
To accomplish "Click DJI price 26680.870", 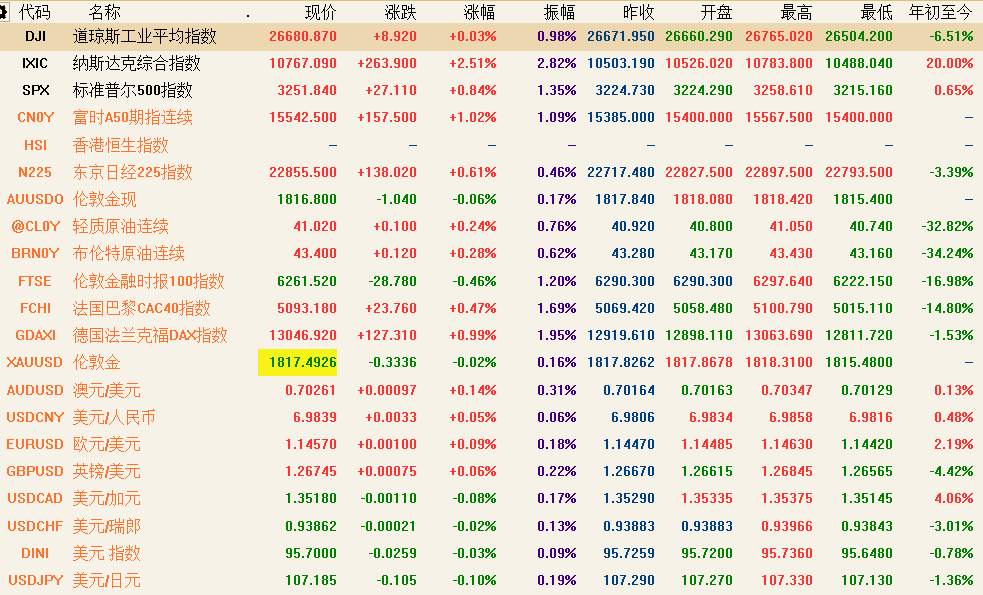I will click(303, 36).
